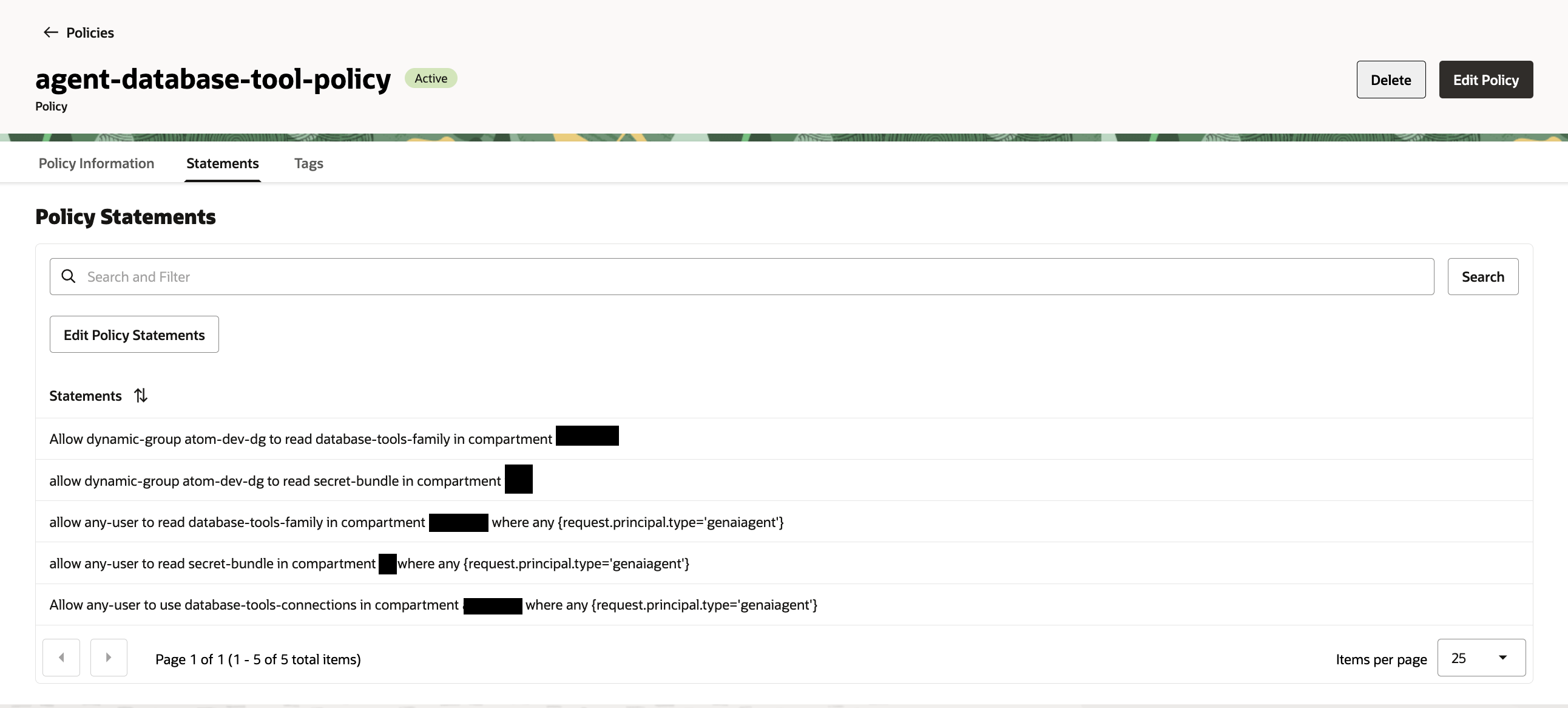Expand the items per page dropdown arrow

pos(1502,658)
